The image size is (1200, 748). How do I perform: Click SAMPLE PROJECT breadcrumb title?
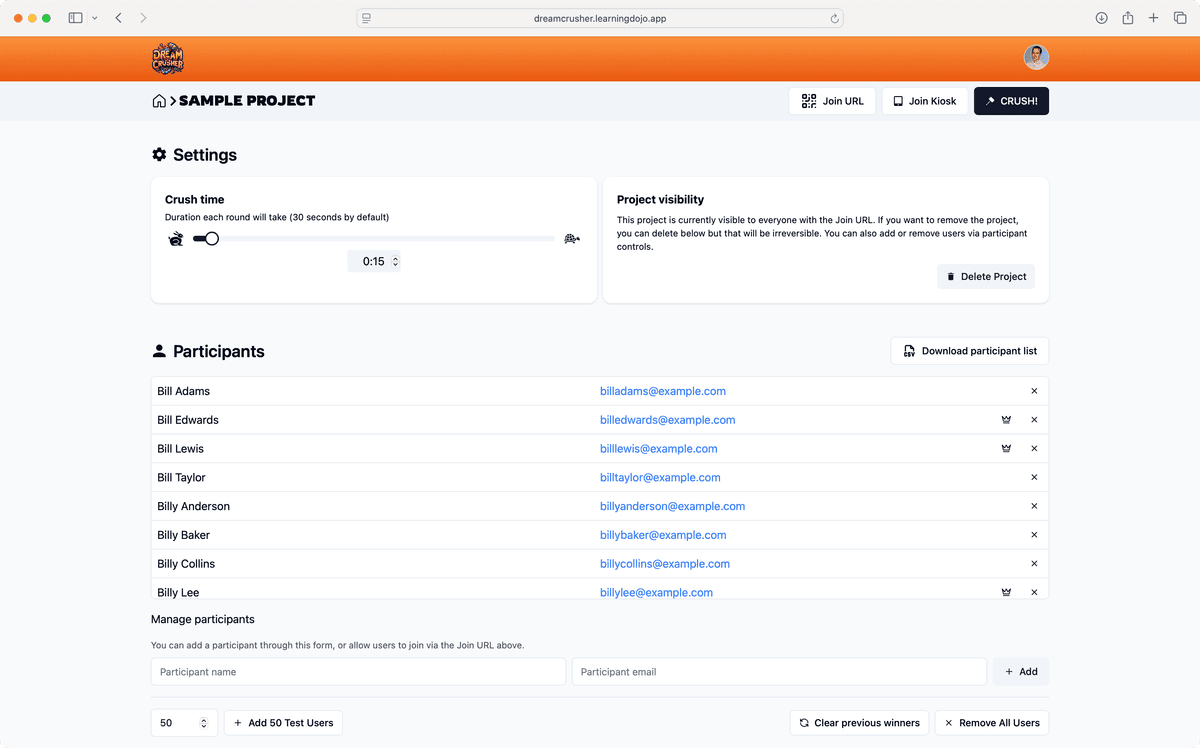247,101
